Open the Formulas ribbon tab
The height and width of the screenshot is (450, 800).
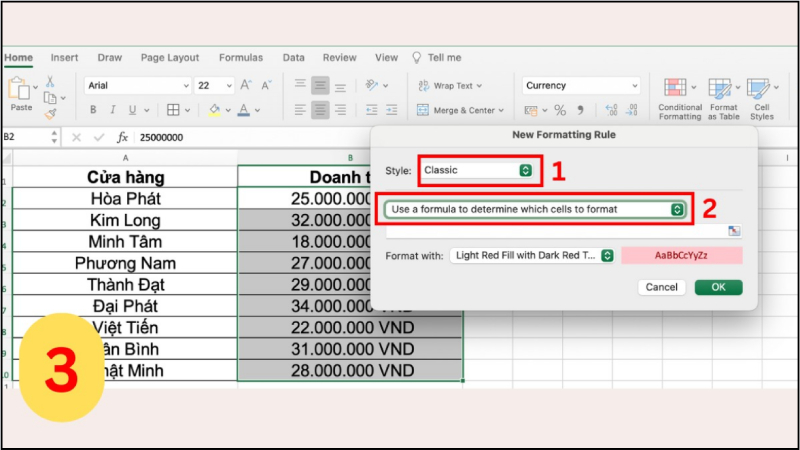tap(241, 58)
